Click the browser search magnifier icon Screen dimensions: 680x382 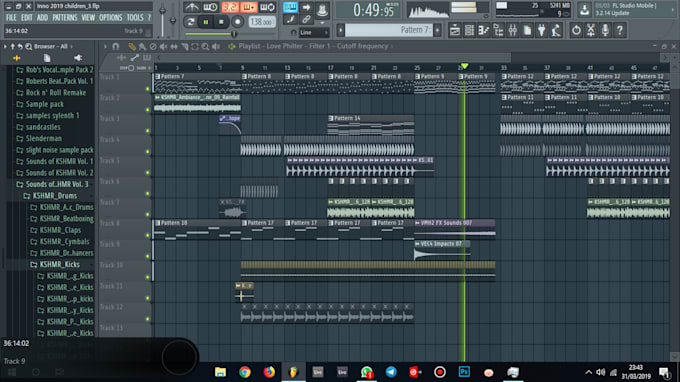[29, 46]
